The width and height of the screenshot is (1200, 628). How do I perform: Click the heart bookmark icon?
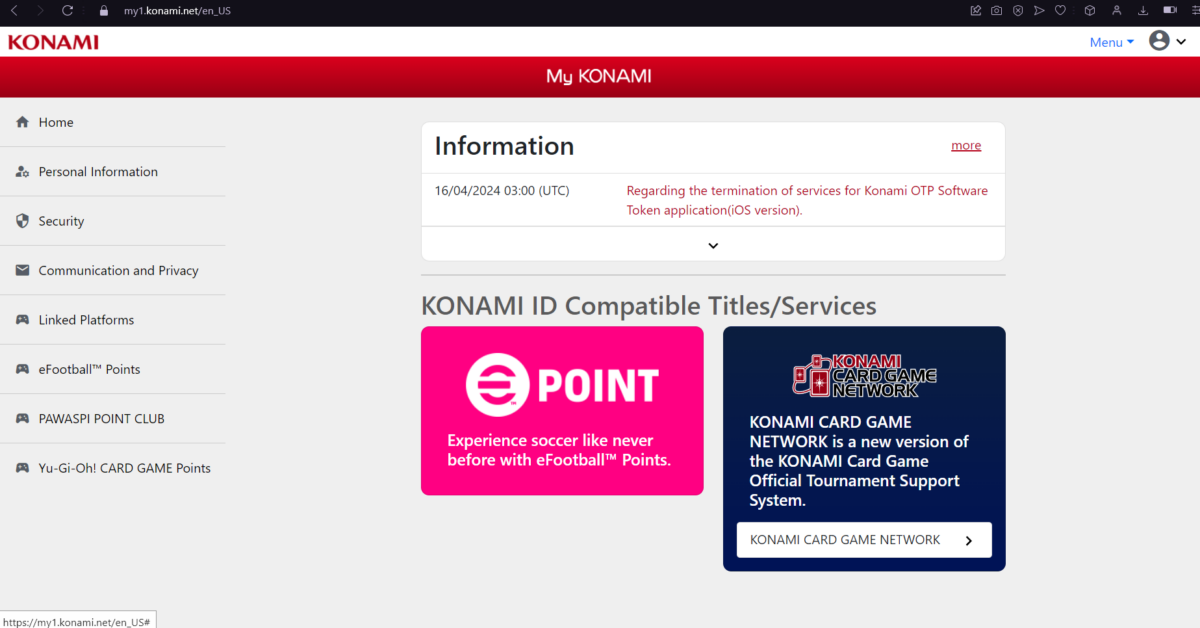click(x=1060, y=11)
